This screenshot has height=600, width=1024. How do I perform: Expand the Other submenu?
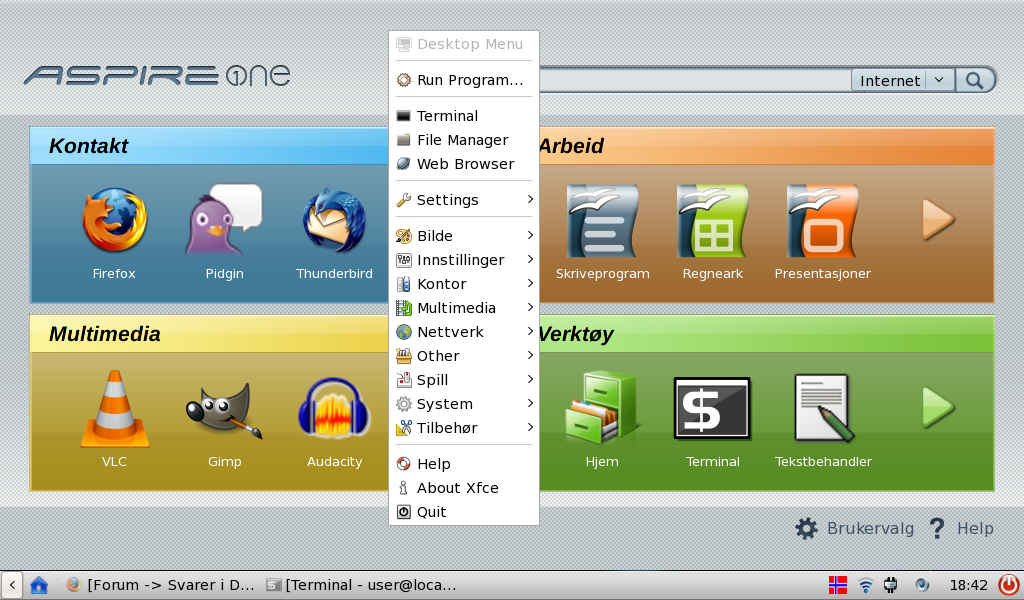tap(464, 356)
